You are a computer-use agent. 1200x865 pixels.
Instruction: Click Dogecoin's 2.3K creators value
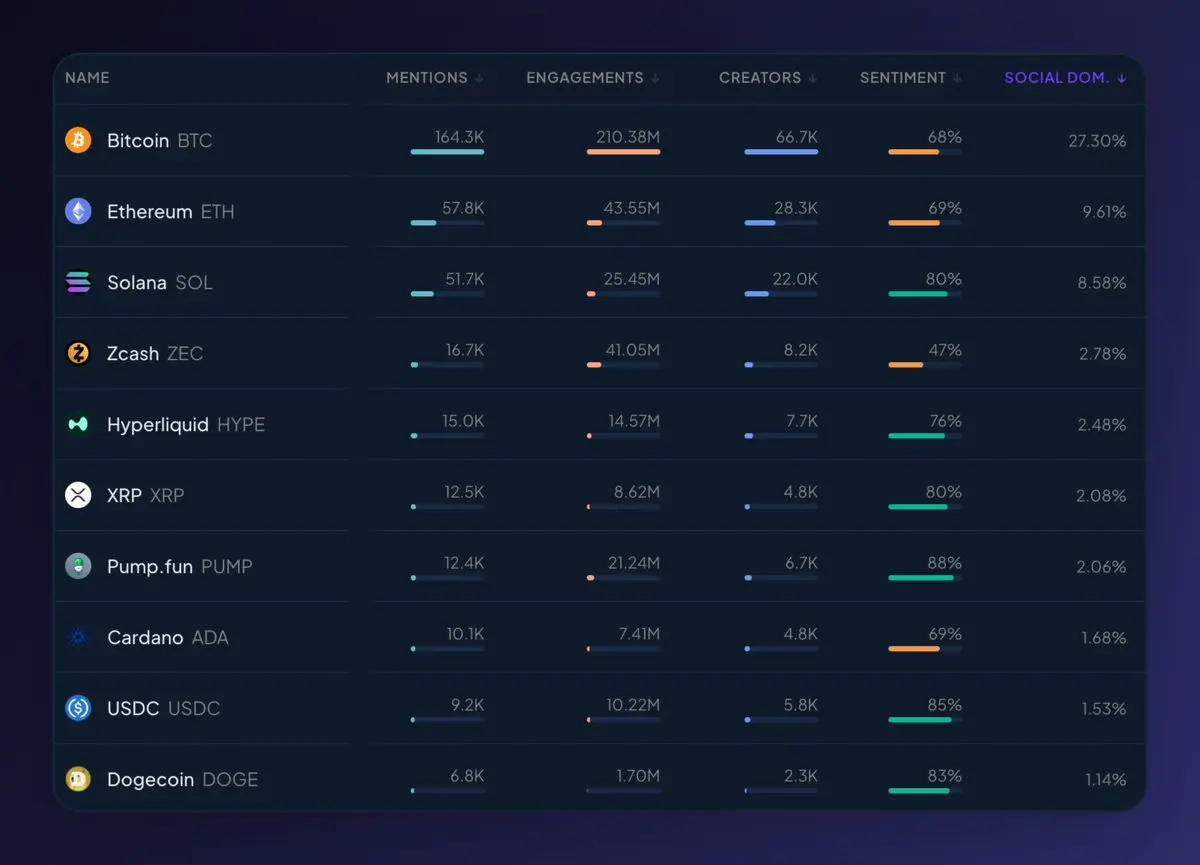(x=802, y=776)
